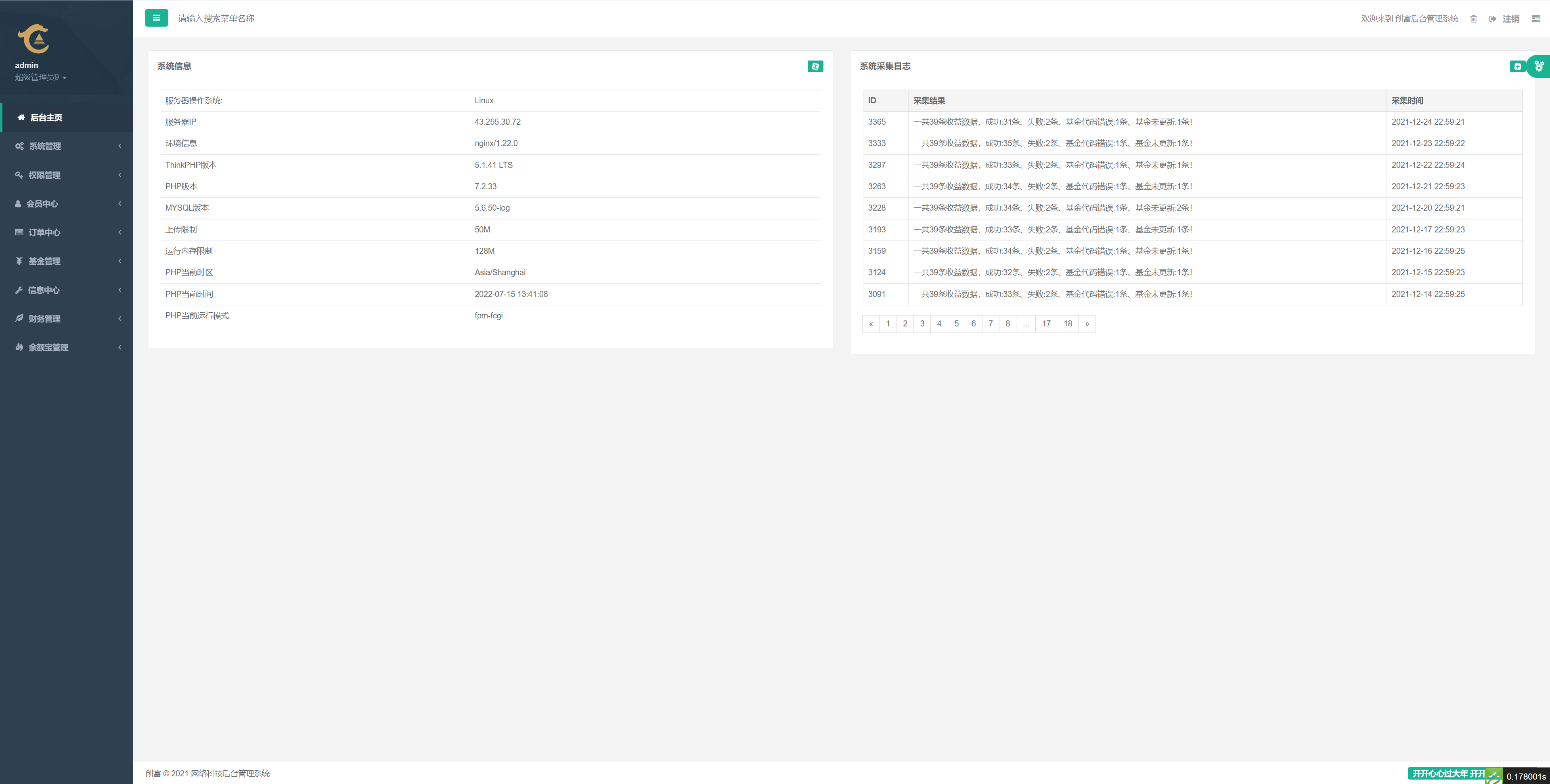Viewport: 1550px width, 784px height.
Task: Click log entry ID 3365 row
Action: 1190,121
